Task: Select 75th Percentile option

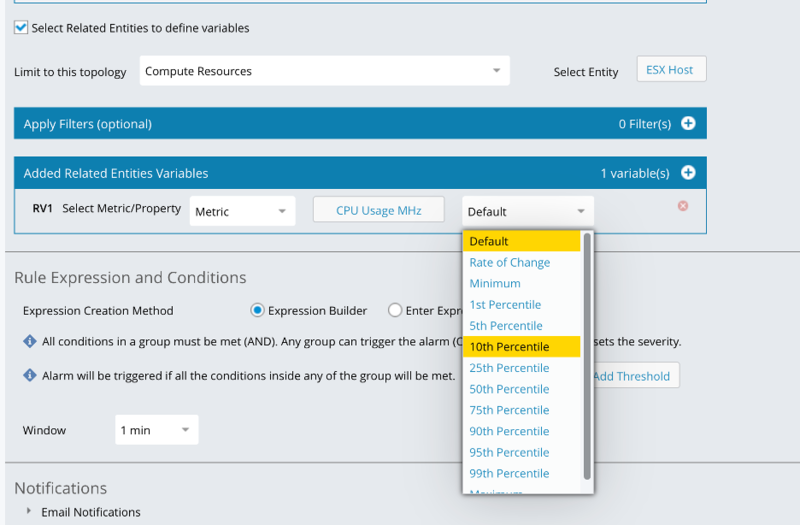Action: click(521, 410)
